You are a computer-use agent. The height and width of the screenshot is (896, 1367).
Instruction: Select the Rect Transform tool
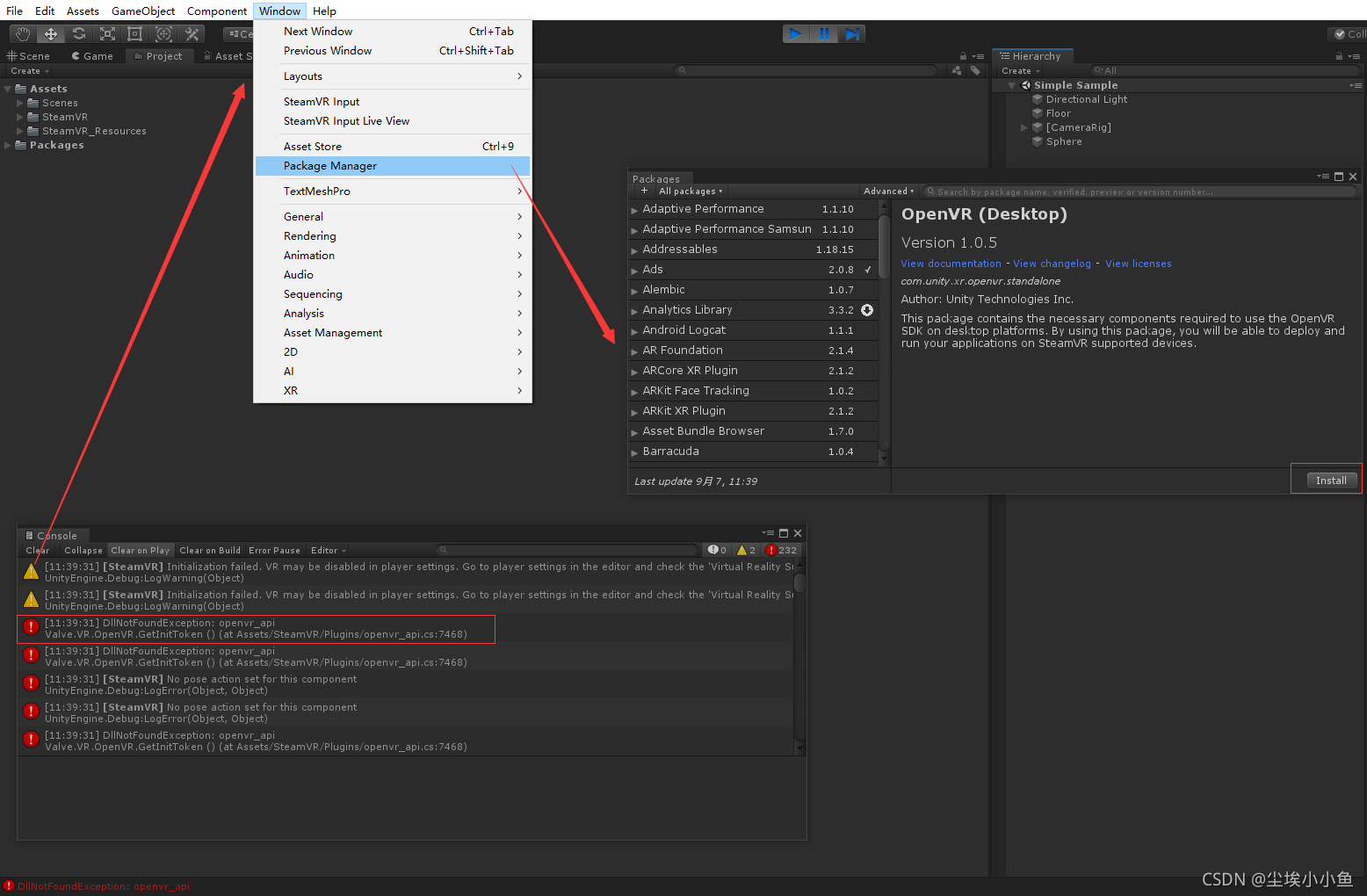pos(135,34)
